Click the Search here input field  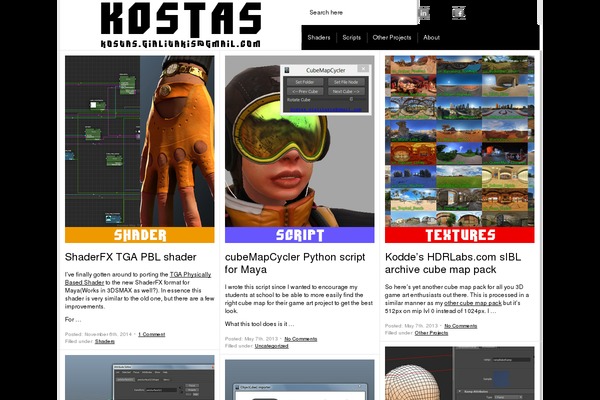[x=359, y=13]
